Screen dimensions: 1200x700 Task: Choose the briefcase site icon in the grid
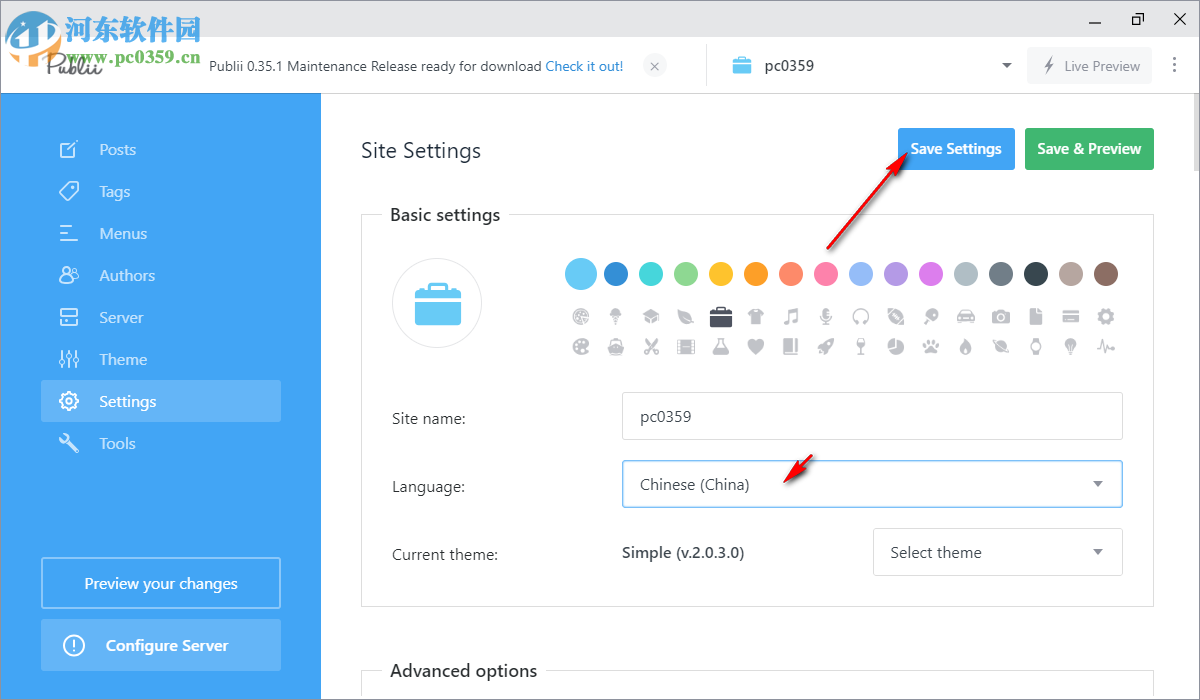pos(721,317)
